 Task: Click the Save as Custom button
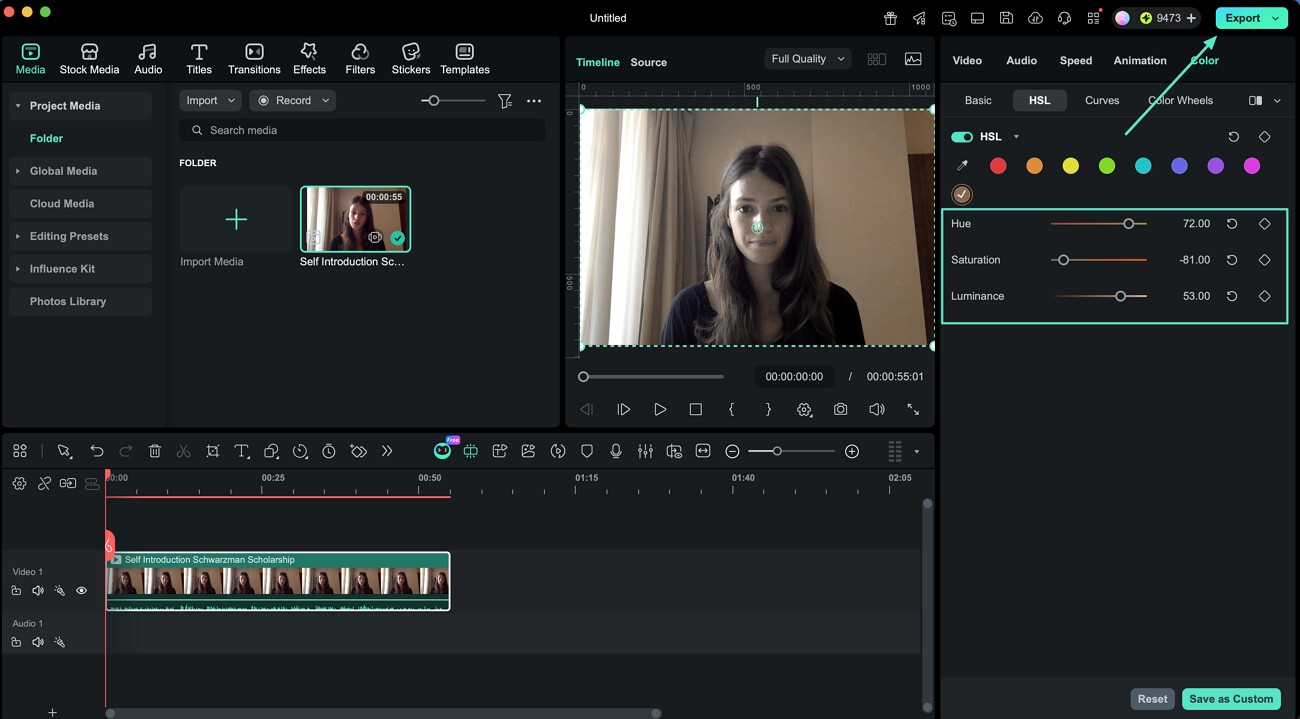click(1231, 698)
